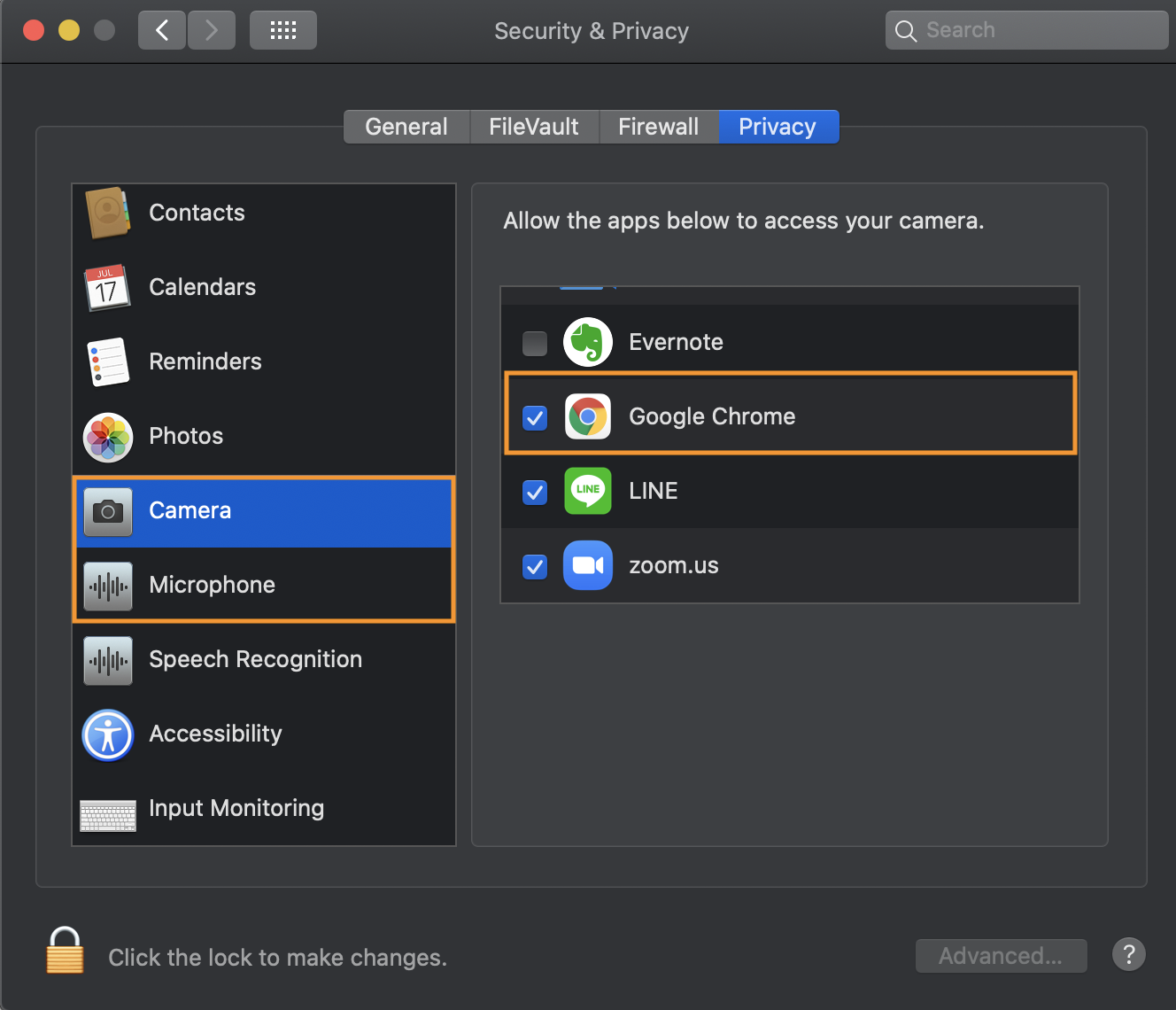
Task: Click "Click the lock to make changes" text
Action: pyautogui.click(x=277, y=958)
